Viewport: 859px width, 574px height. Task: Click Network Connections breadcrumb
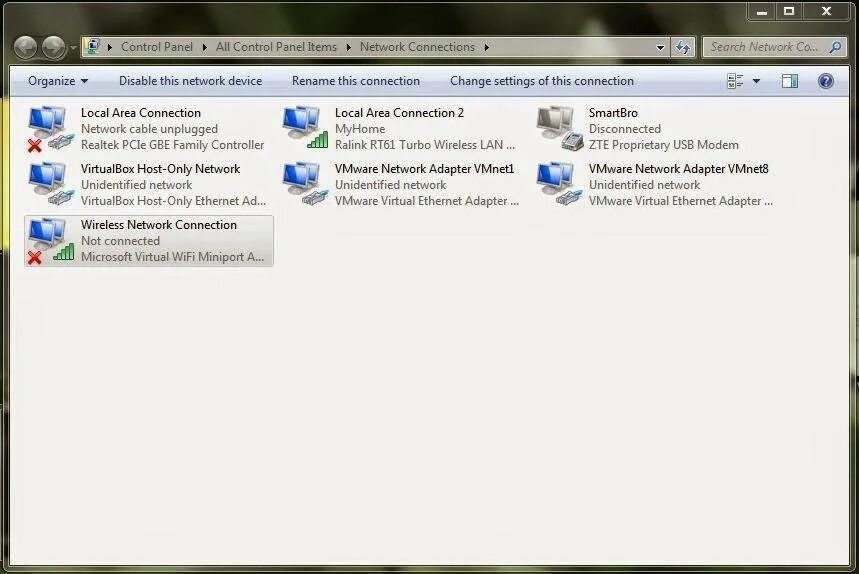pyautogui.click(x=417, y=47)
